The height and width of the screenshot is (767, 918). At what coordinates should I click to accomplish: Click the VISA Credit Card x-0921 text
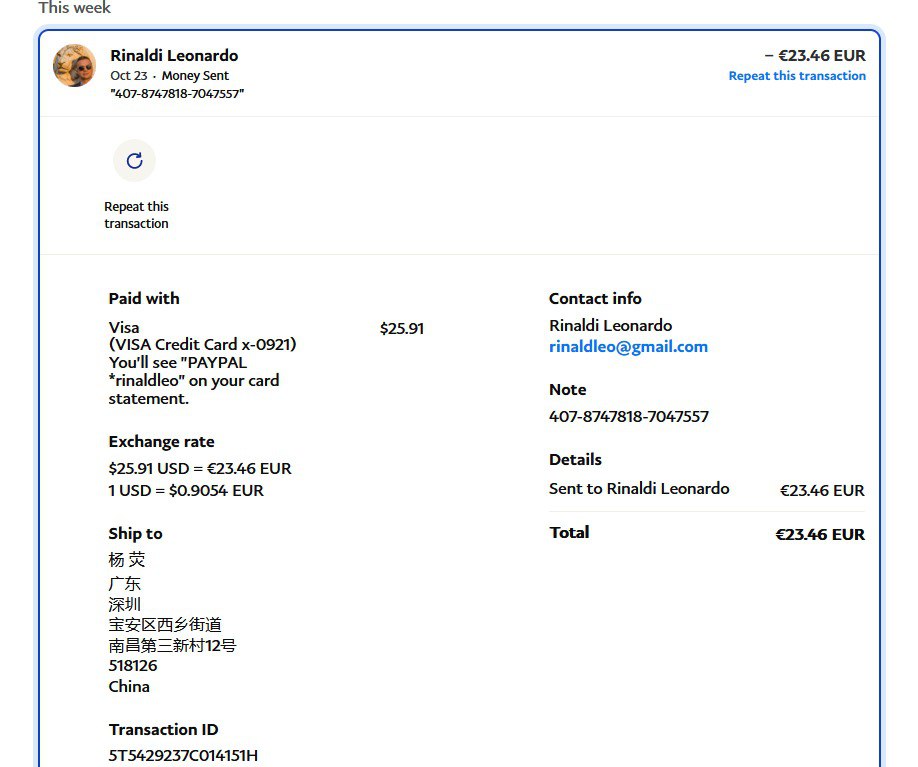(202, 345)
